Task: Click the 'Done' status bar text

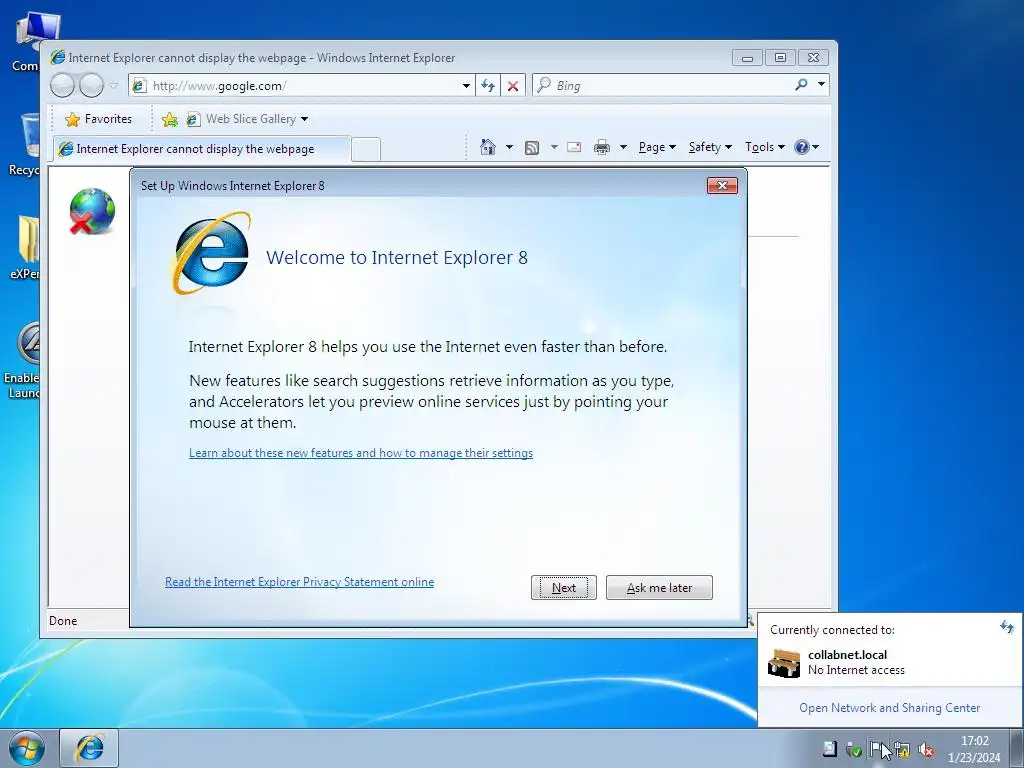Action: click(x=63, y=620)
